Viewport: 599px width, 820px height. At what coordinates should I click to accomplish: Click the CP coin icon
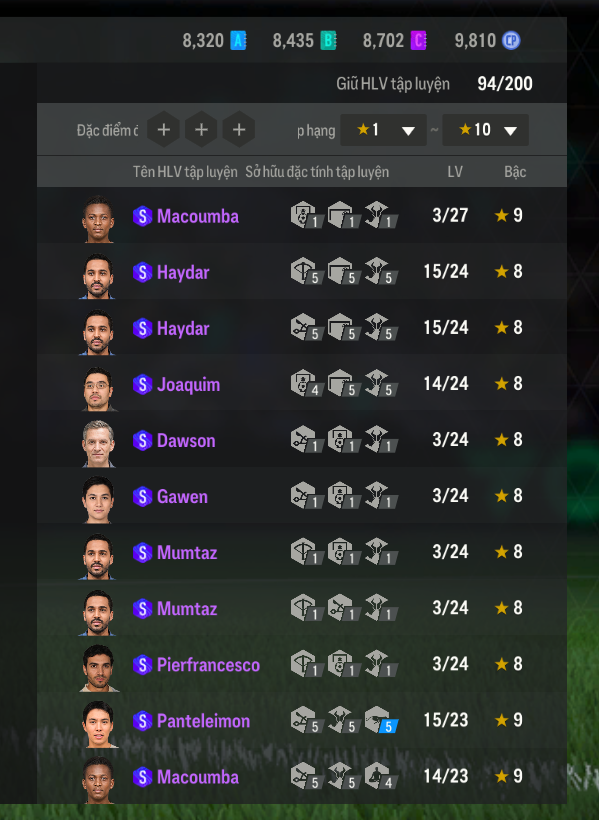click(x=511, y=40)
